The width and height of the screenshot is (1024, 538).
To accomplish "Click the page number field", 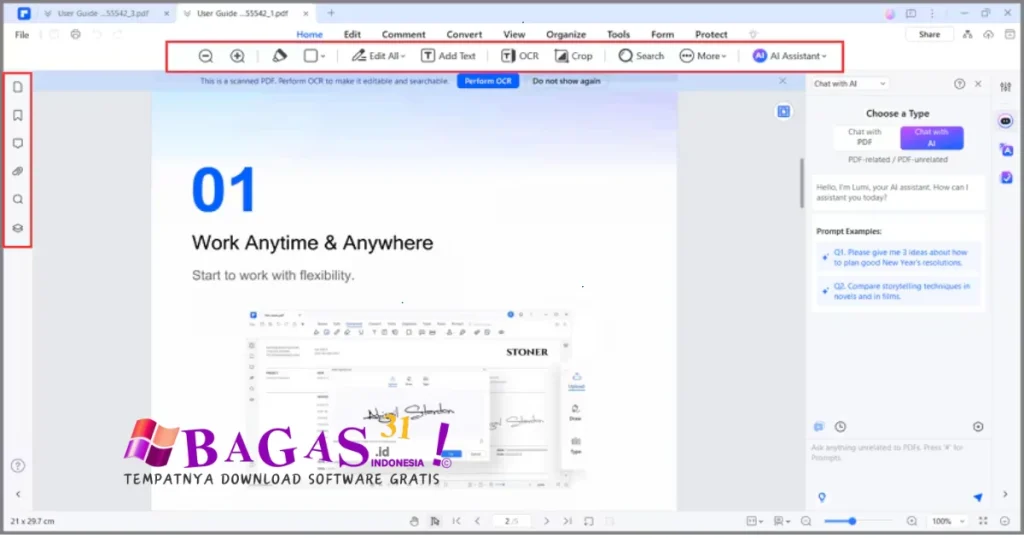I will [x=511, y=521].
